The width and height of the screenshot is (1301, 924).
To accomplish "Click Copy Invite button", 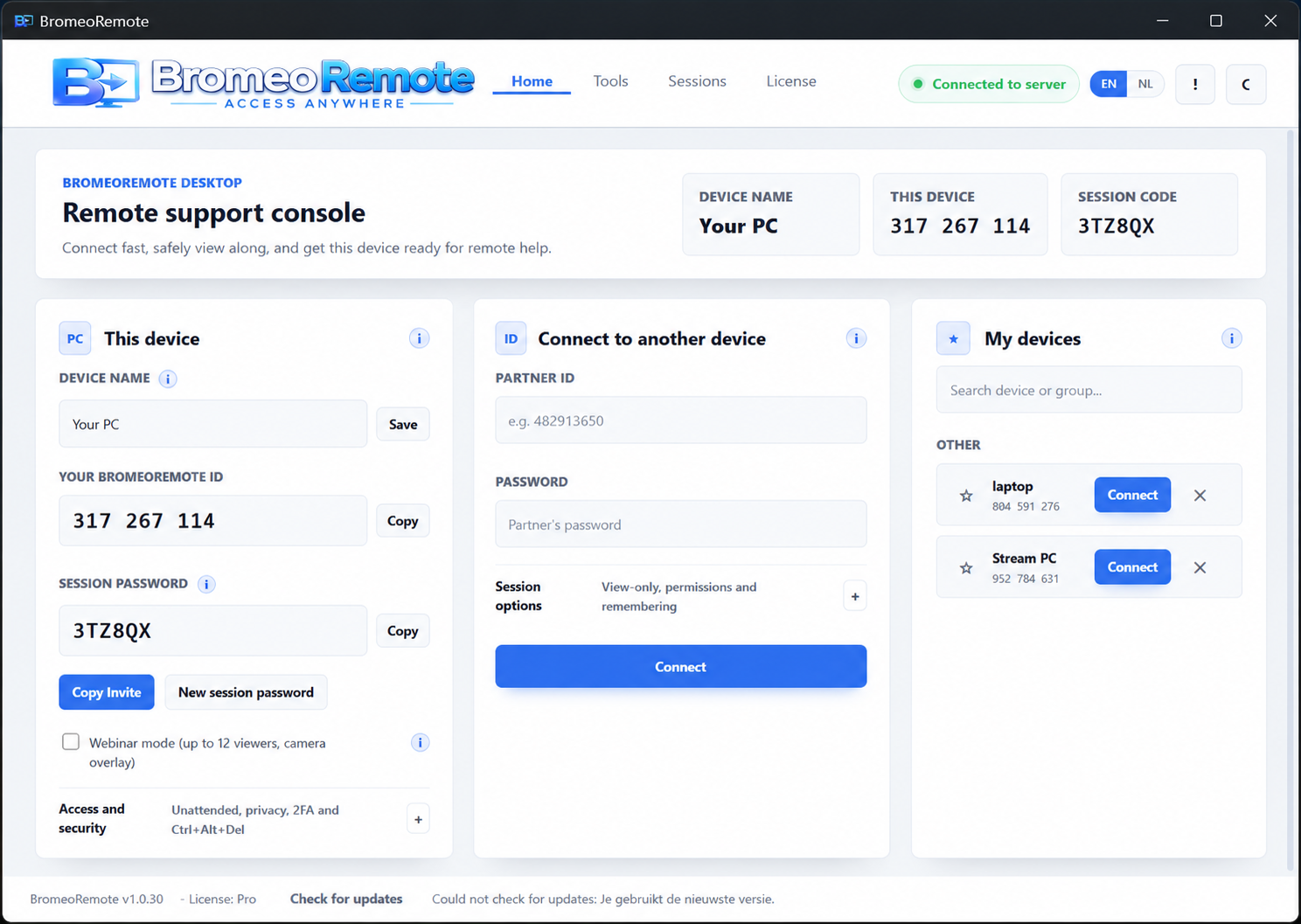I will (107, 692).
